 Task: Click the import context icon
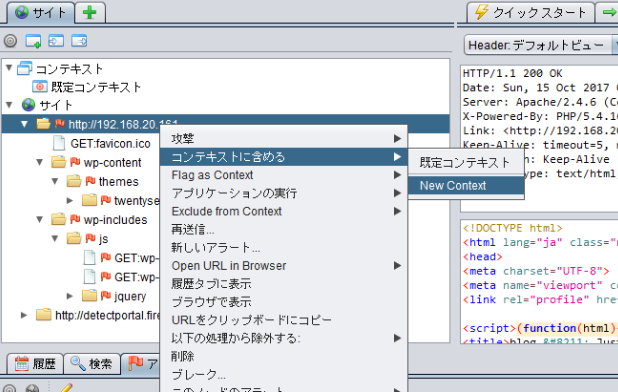pos(56,41)
